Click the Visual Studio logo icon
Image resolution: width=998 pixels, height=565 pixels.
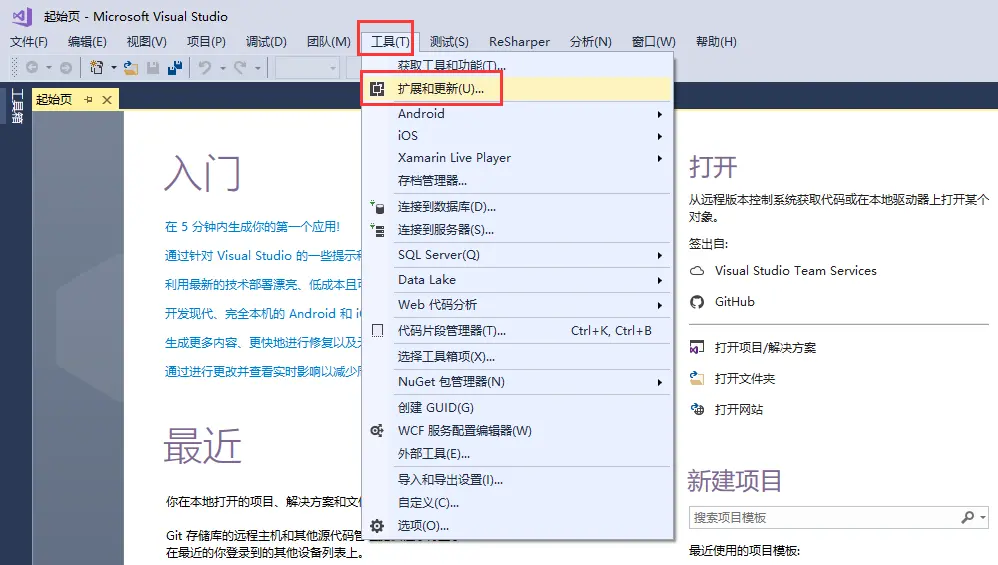22,17
